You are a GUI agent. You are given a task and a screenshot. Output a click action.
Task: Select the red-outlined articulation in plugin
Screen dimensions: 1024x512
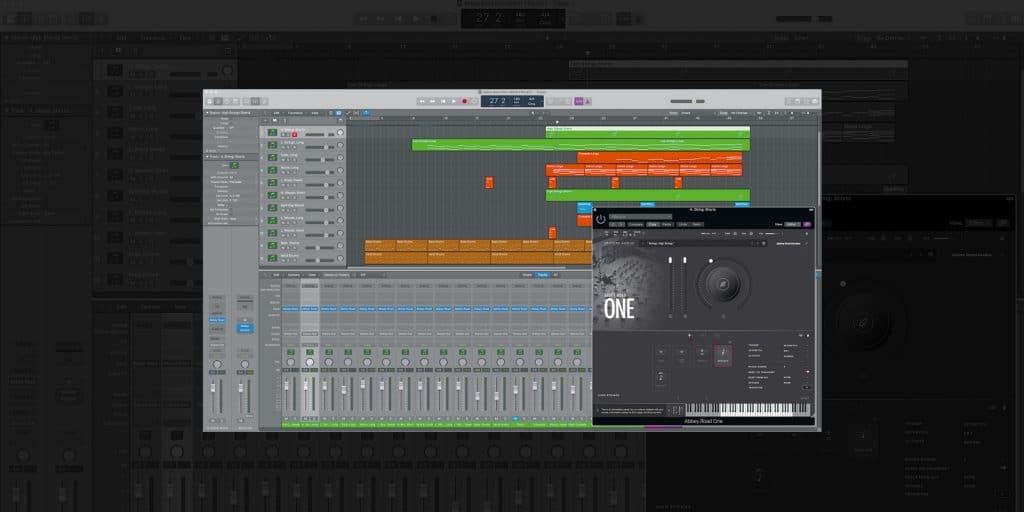tap(722, 355)
